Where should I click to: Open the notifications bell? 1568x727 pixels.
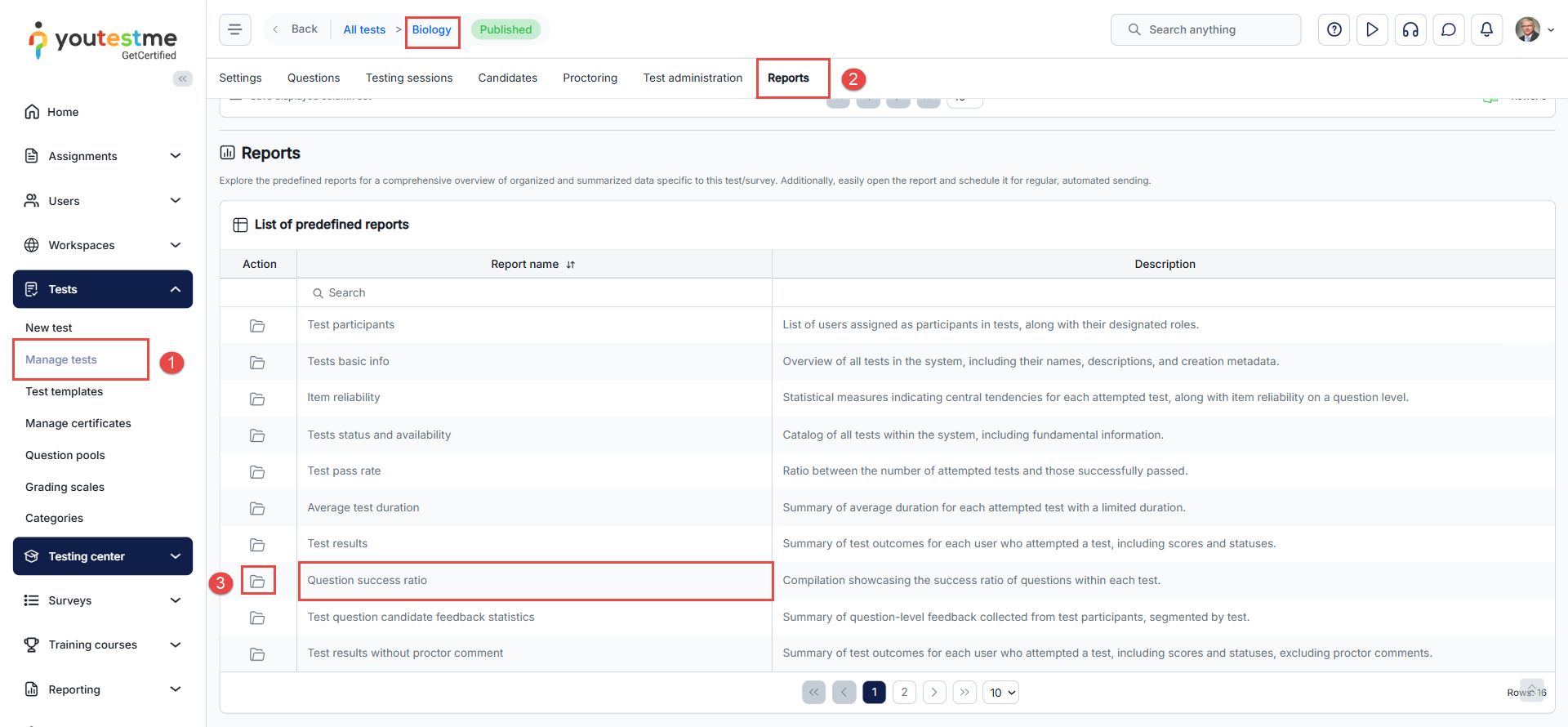pos(1486,29)
